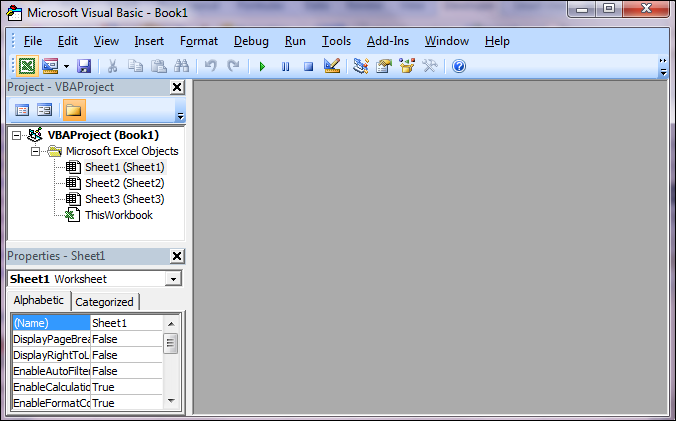Open the Window menu
Image resolution: width=676 pixels, height=421 pixels.
point(447,41)
